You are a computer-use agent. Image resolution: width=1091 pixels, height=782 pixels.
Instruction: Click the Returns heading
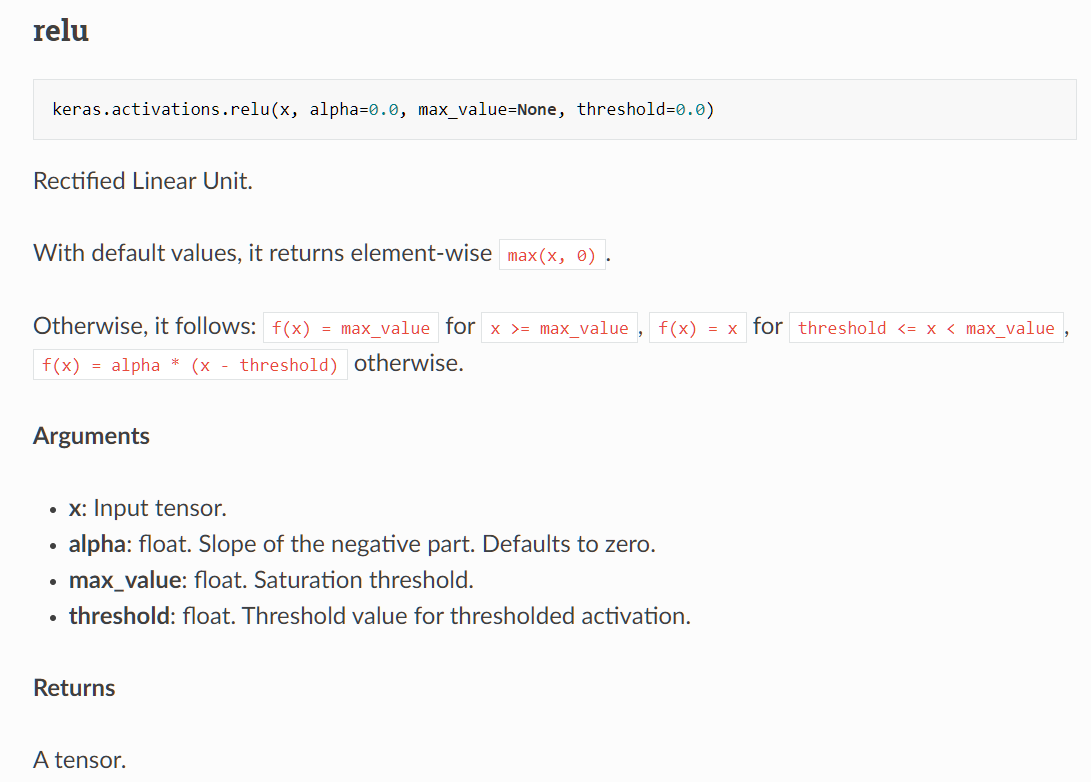click(74, 688)
